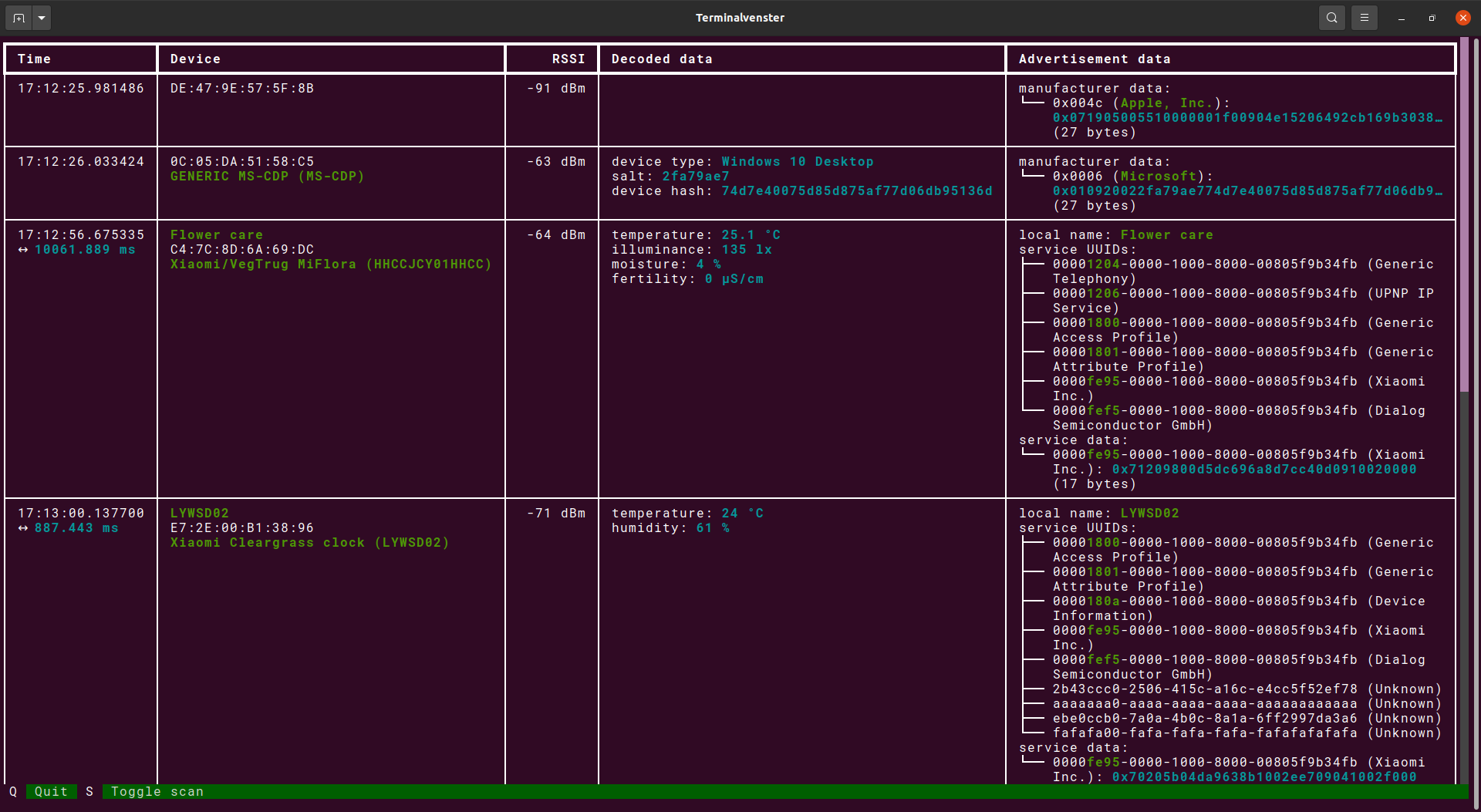This screenshot has height=812, width=1481.
Task: Click the Quit footer button
Action: coord(51,792)
